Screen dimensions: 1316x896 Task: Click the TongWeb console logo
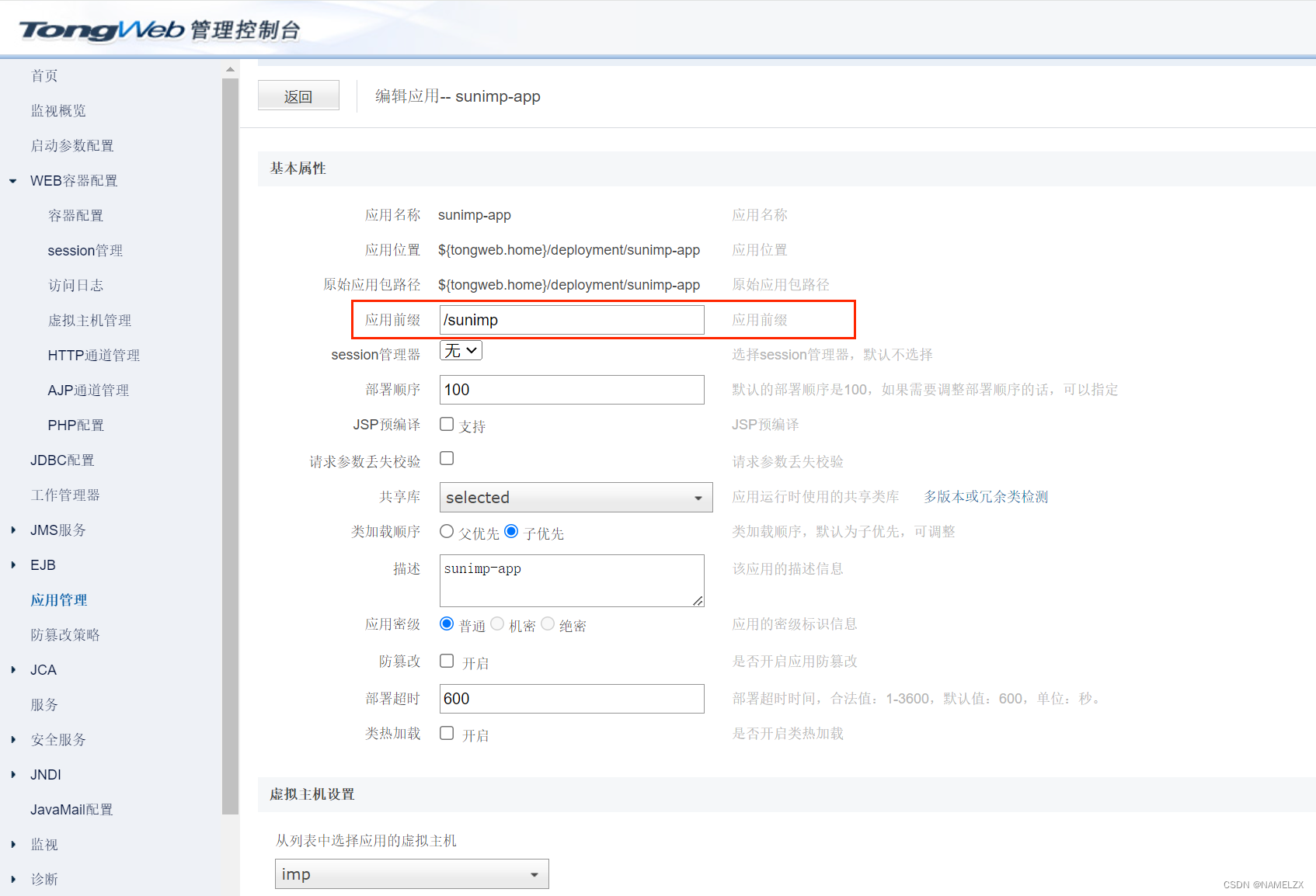(x=159, y=30)
